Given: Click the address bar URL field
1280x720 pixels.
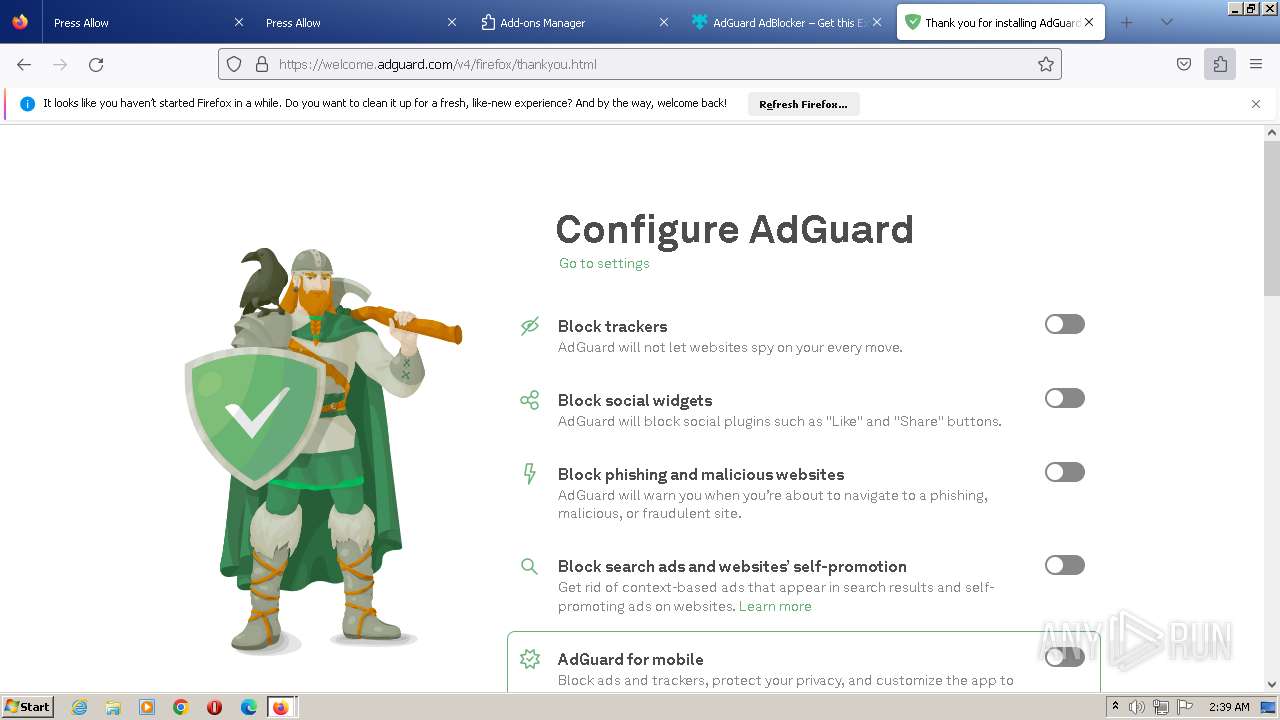Looking at the screenshot, I should click(640, 64).
